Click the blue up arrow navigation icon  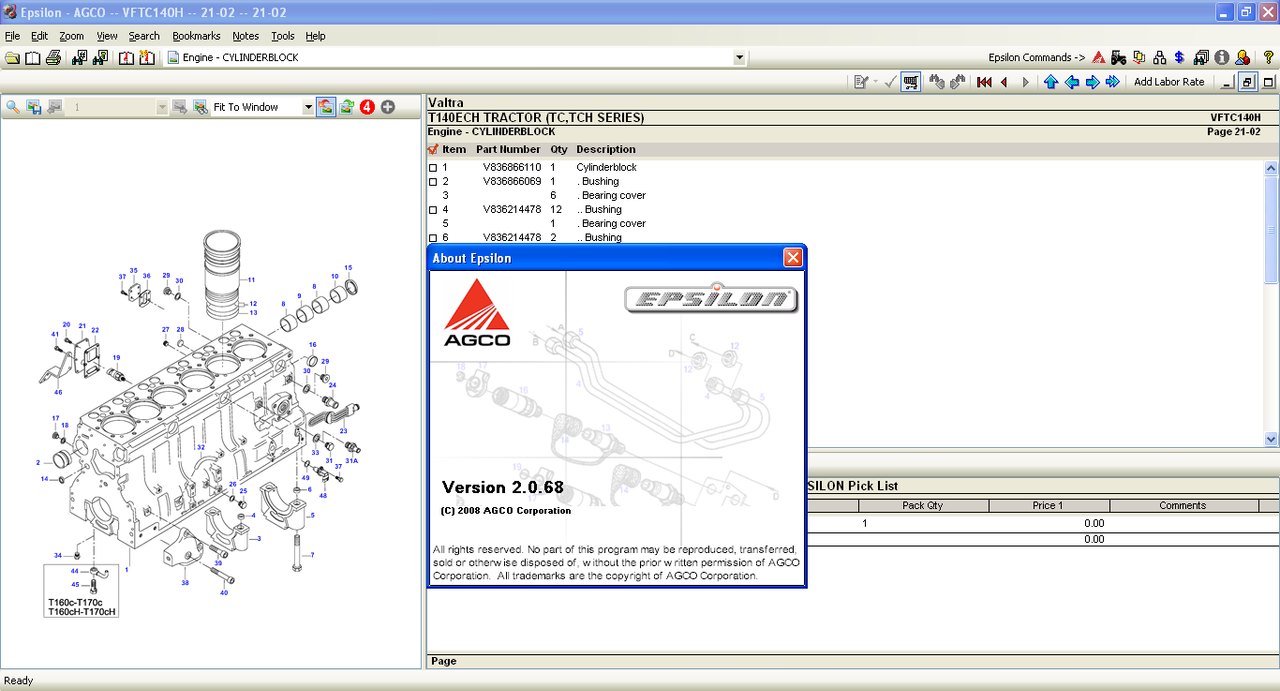pyautogui.click(x=1050, y=82)
